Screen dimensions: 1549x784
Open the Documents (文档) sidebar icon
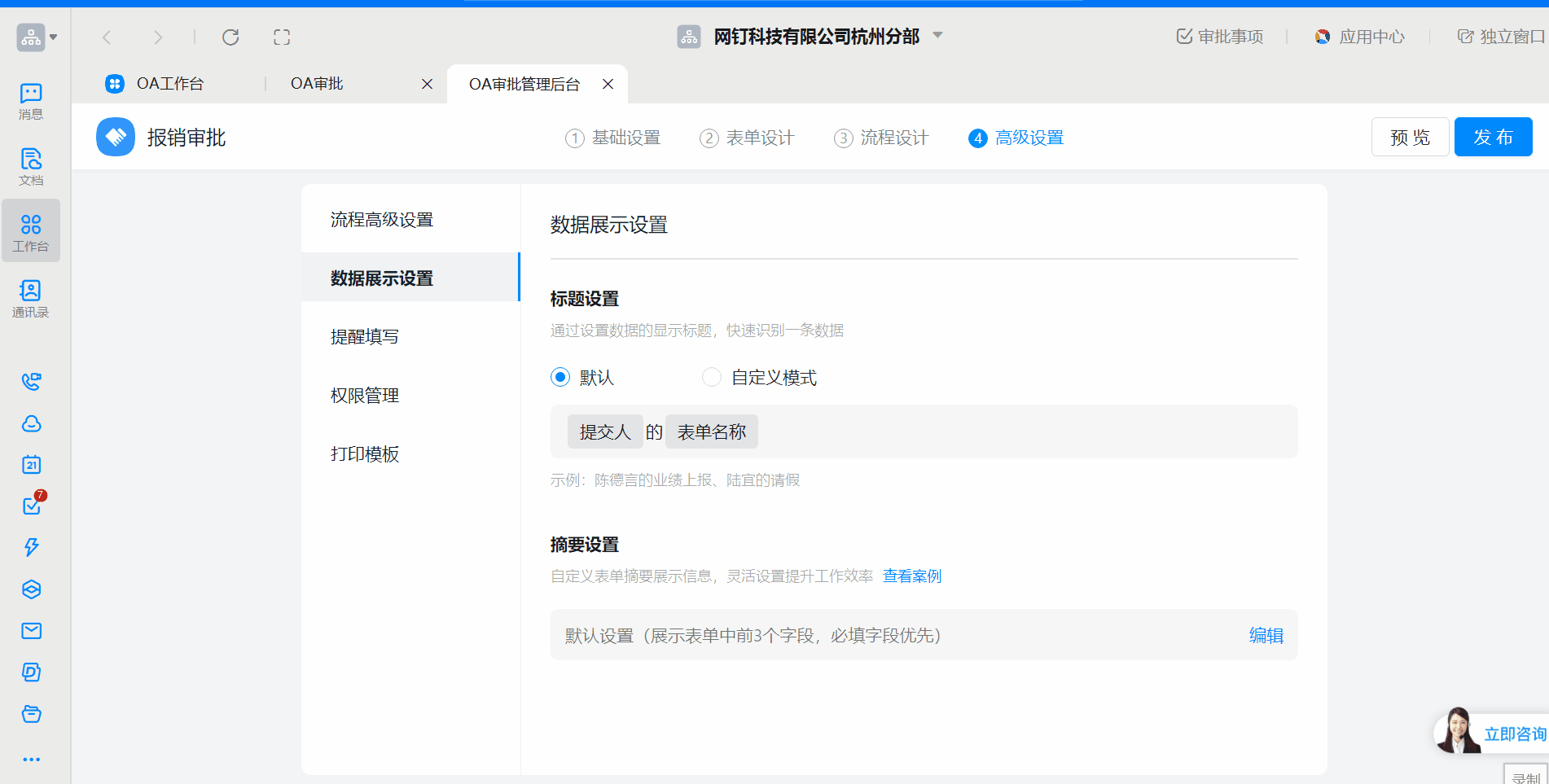[x=31, y=166]
